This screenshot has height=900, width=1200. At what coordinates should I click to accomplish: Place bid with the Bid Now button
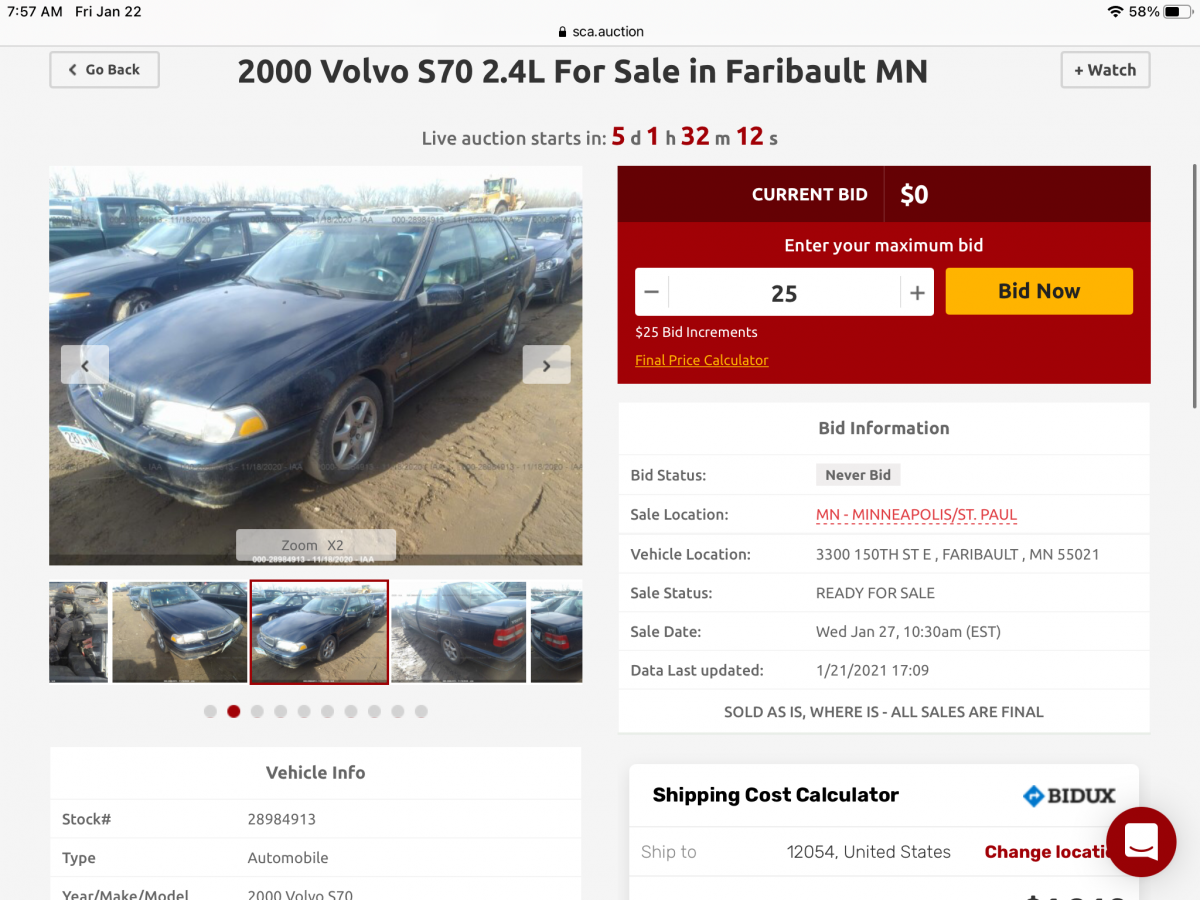[1039, 291]
